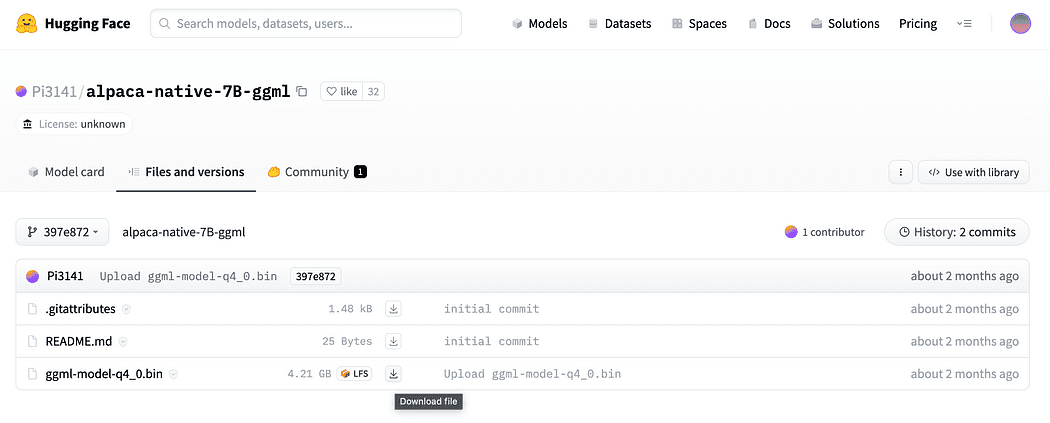Click the safety badge next to README.md
Screen dimensions: 1050x423
pyautogui.click(x=123, y=341)
